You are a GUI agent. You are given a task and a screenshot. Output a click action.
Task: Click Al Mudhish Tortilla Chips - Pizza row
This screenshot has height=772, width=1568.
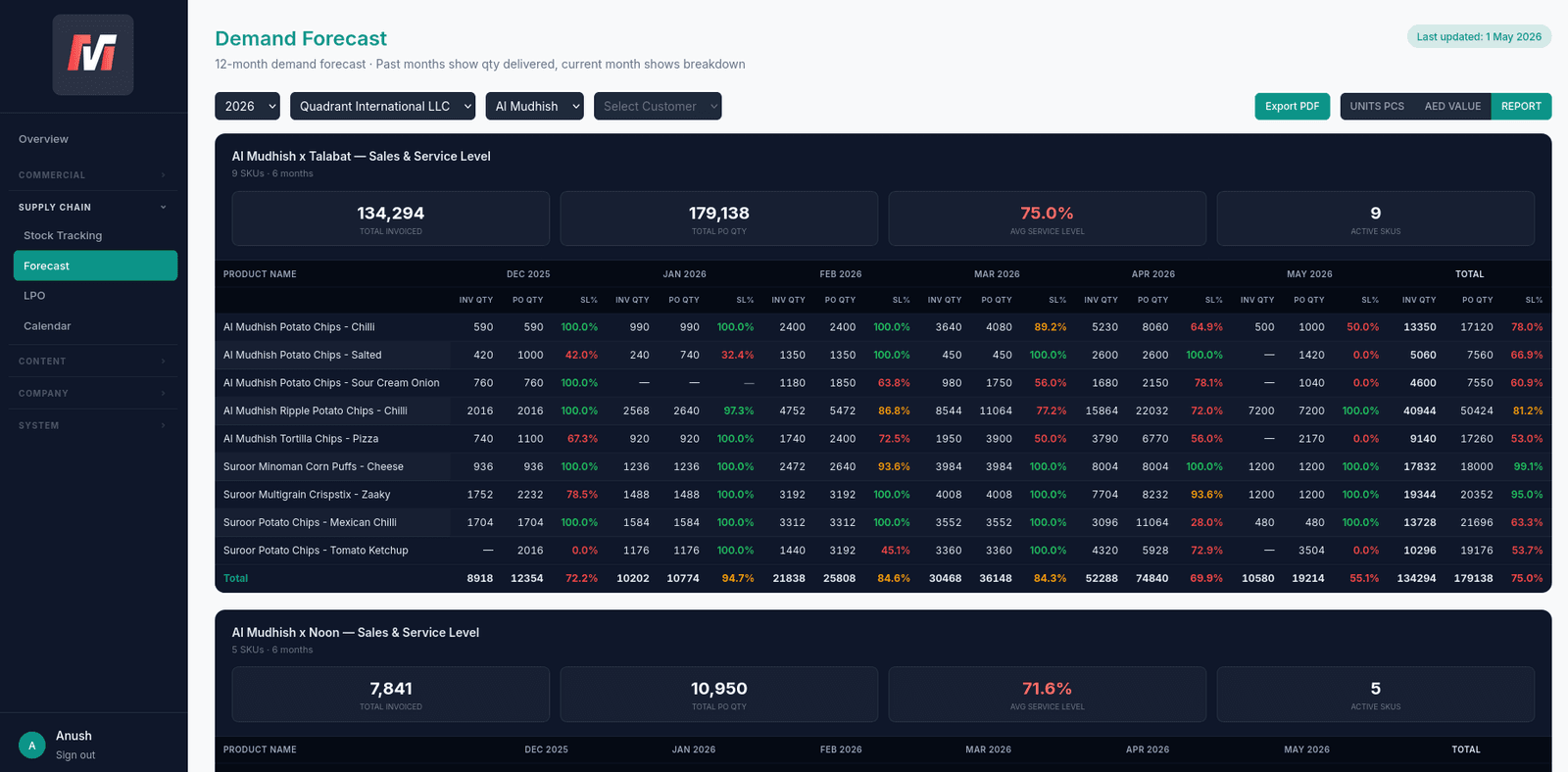tap(300, 439)
